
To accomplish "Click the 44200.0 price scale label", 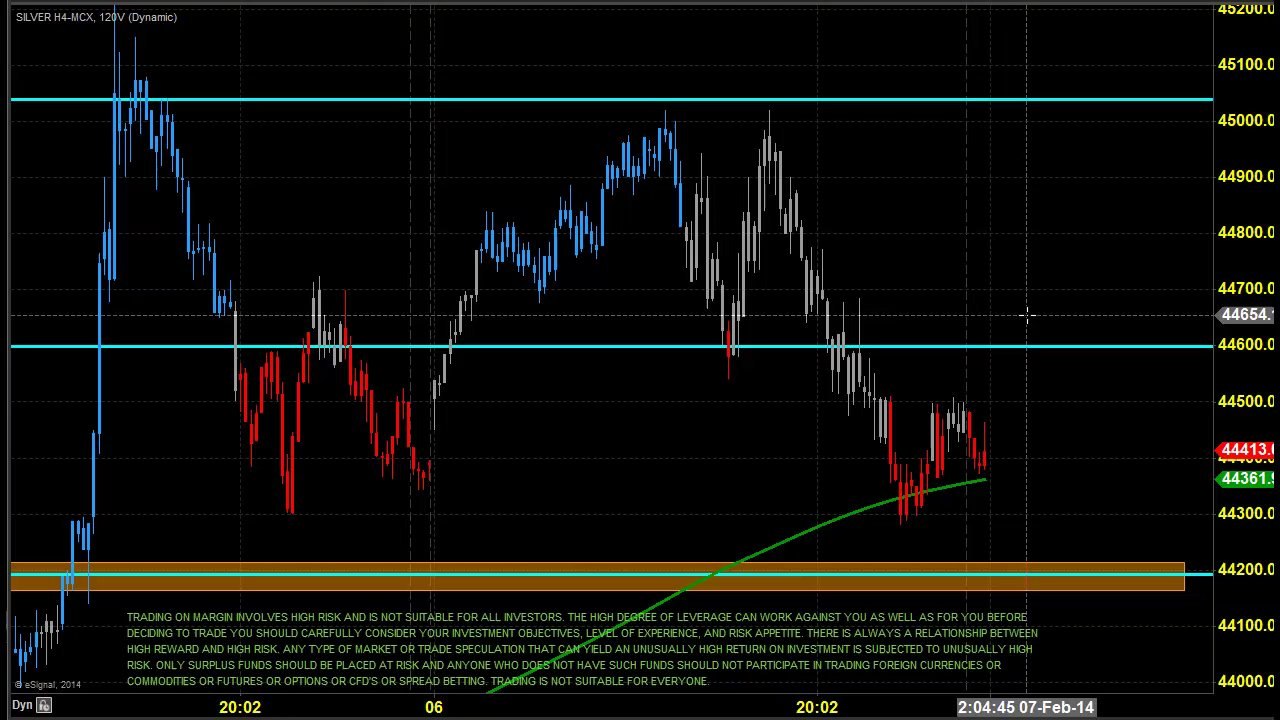I will click(x=1246, y=570).
